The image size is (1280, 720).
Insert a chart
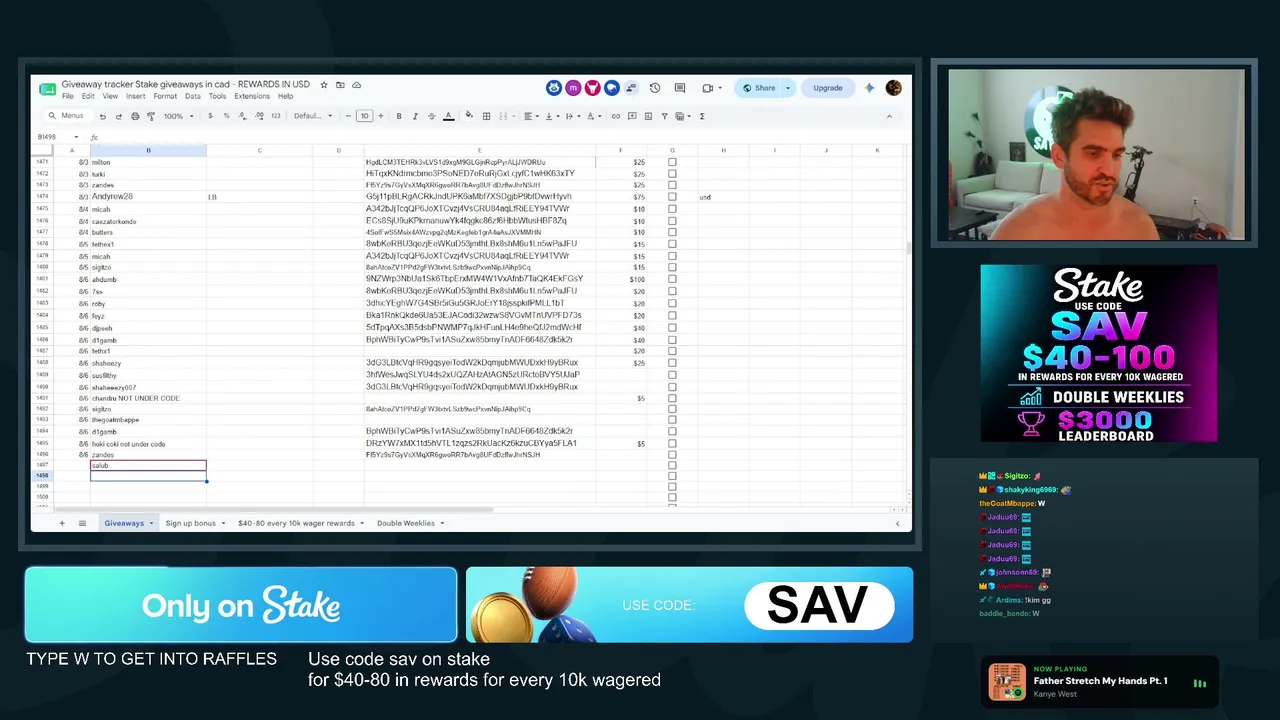click(648, 116)
